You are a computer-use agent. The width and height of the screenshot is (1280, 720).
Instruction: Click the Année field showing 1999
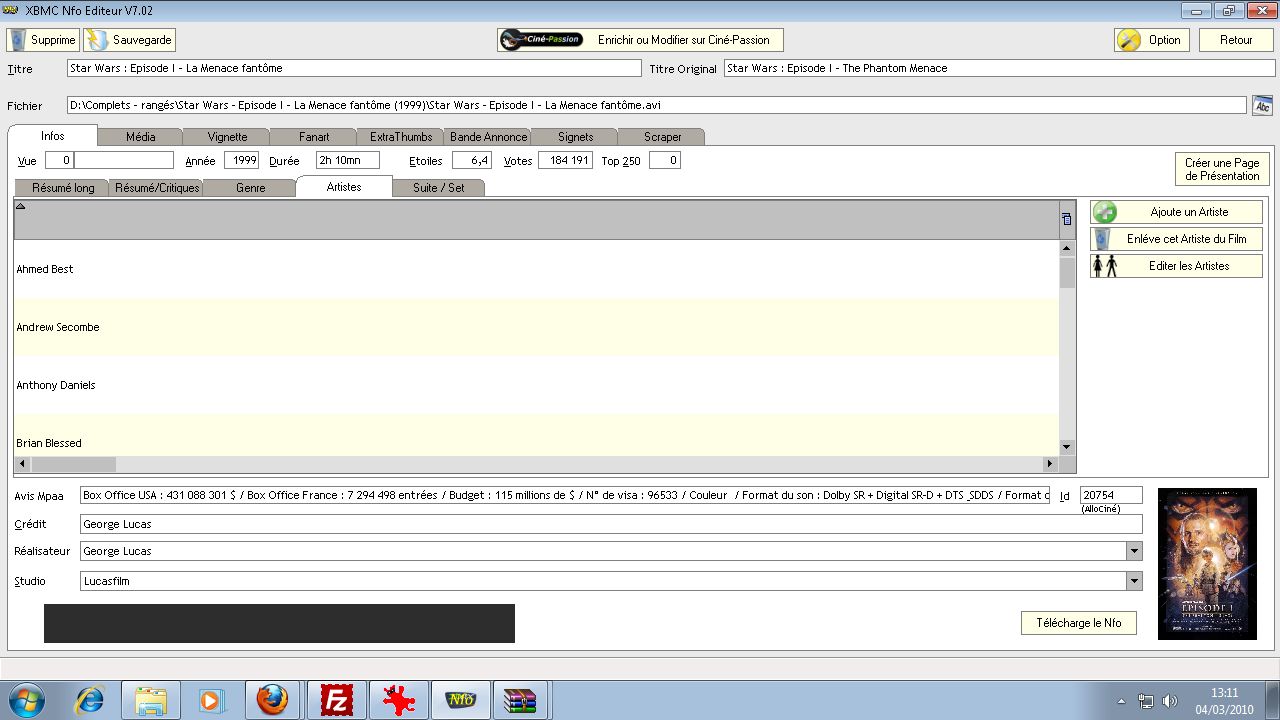point(242,160)
